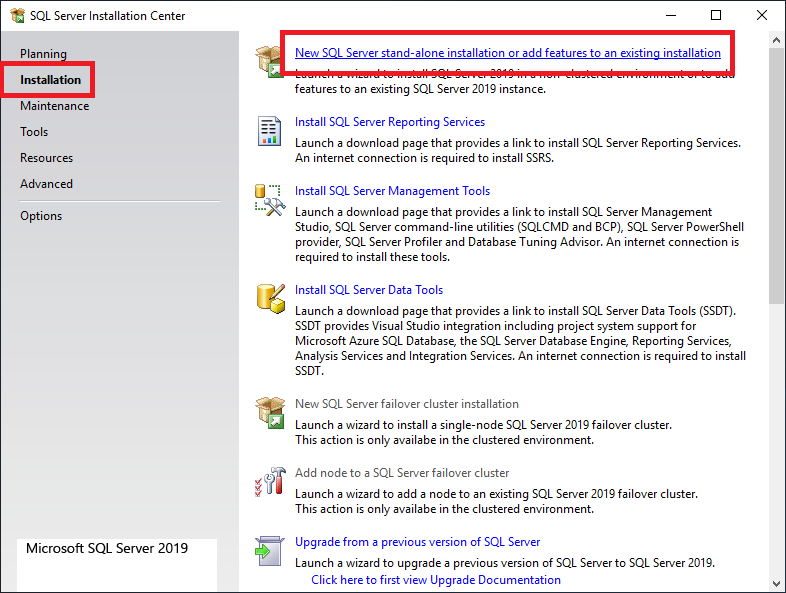Open the Planning section
This screenshot has height=593, width=786.
pos(43,54)
